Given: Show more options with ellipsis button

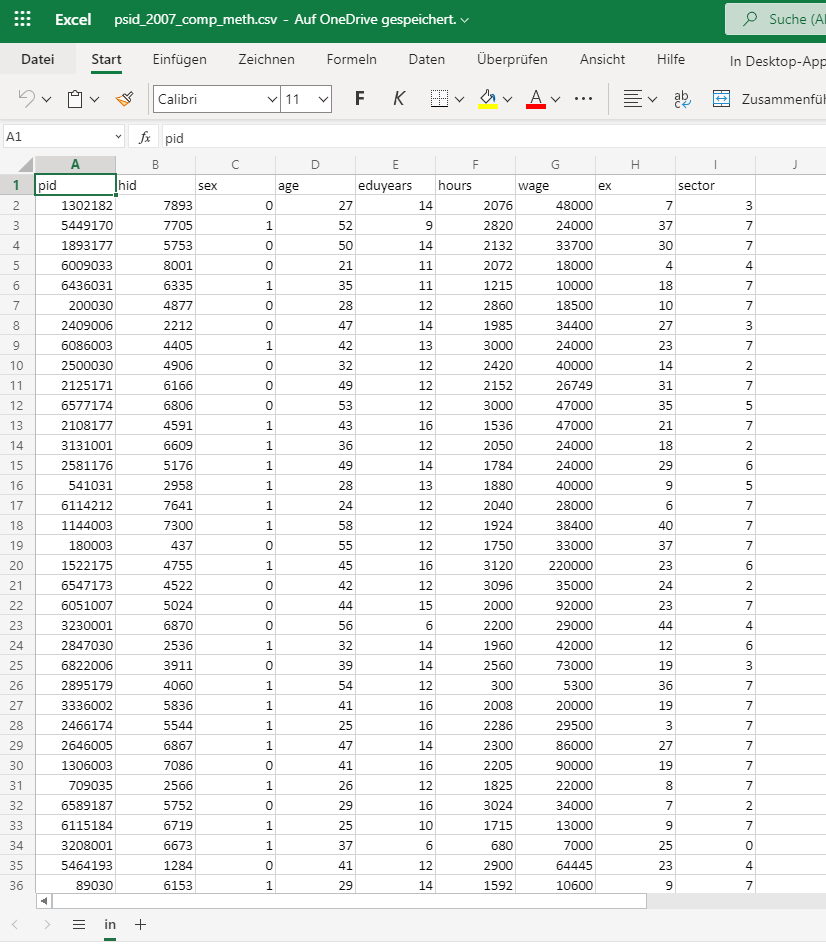Looking at the screenshot, I should click(x=585, y=99).
